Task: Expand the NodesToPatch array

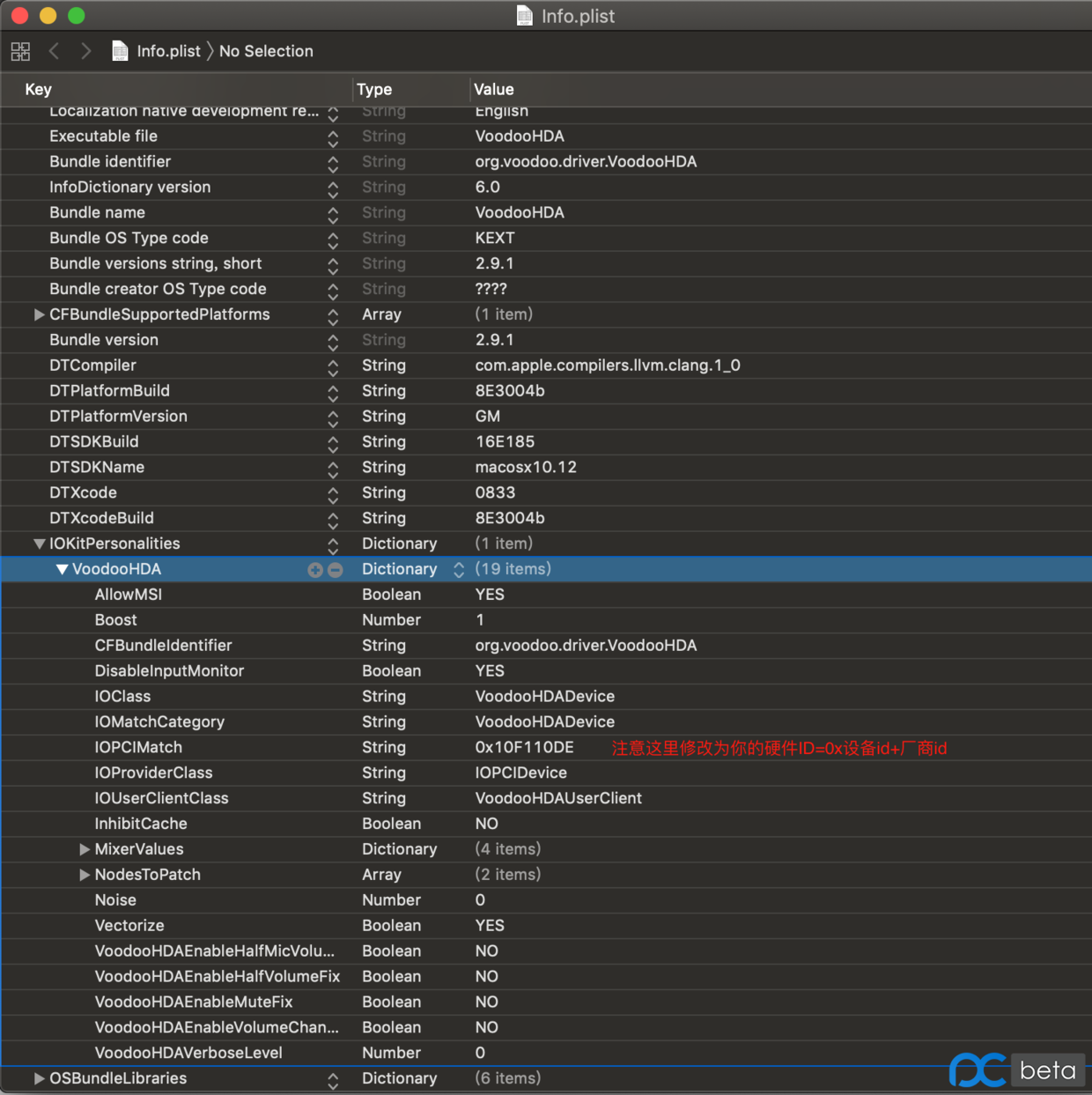Action: click(85, 875)
